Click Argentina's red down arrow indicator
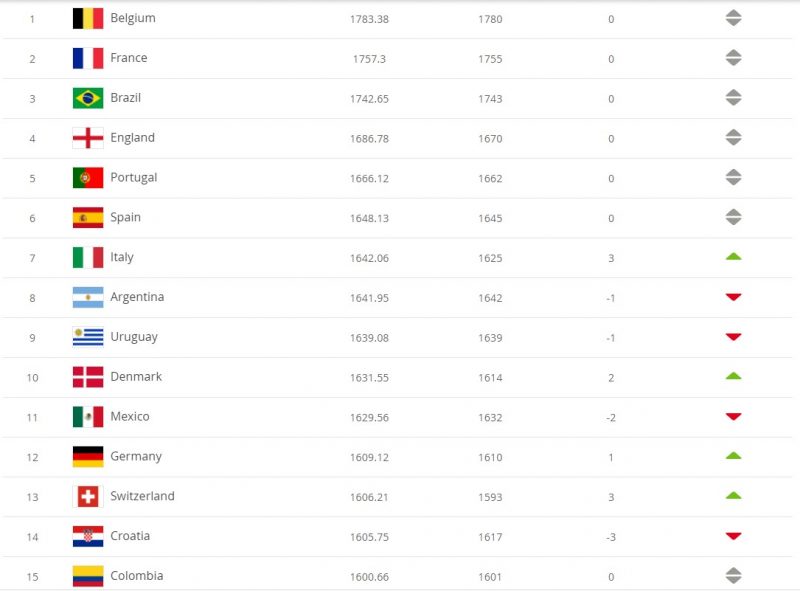Viewport: 800px width, 591px height. 733,297
